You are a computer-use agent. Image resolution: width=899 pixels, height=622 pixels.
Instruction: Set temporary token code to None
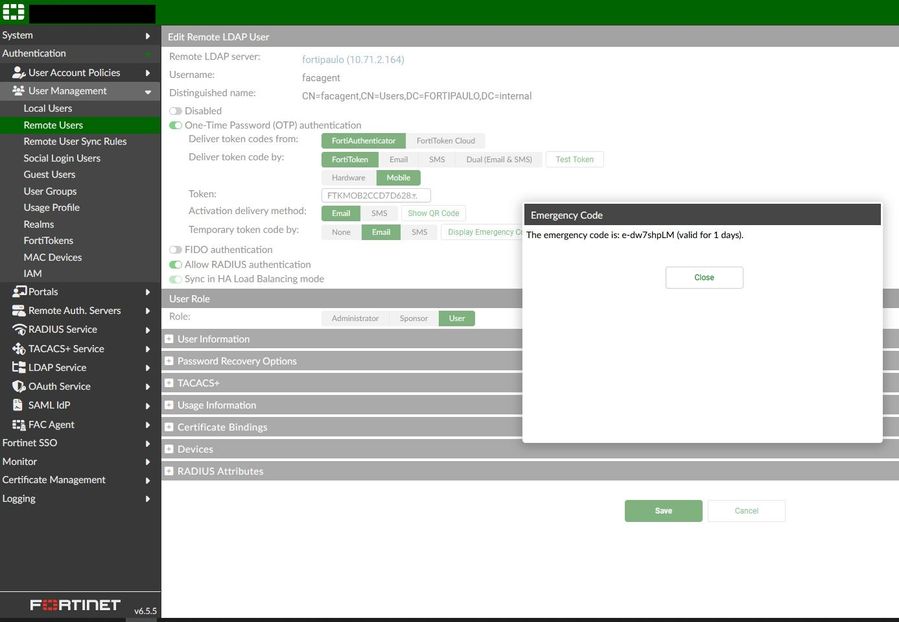click(x=341, y=232)
